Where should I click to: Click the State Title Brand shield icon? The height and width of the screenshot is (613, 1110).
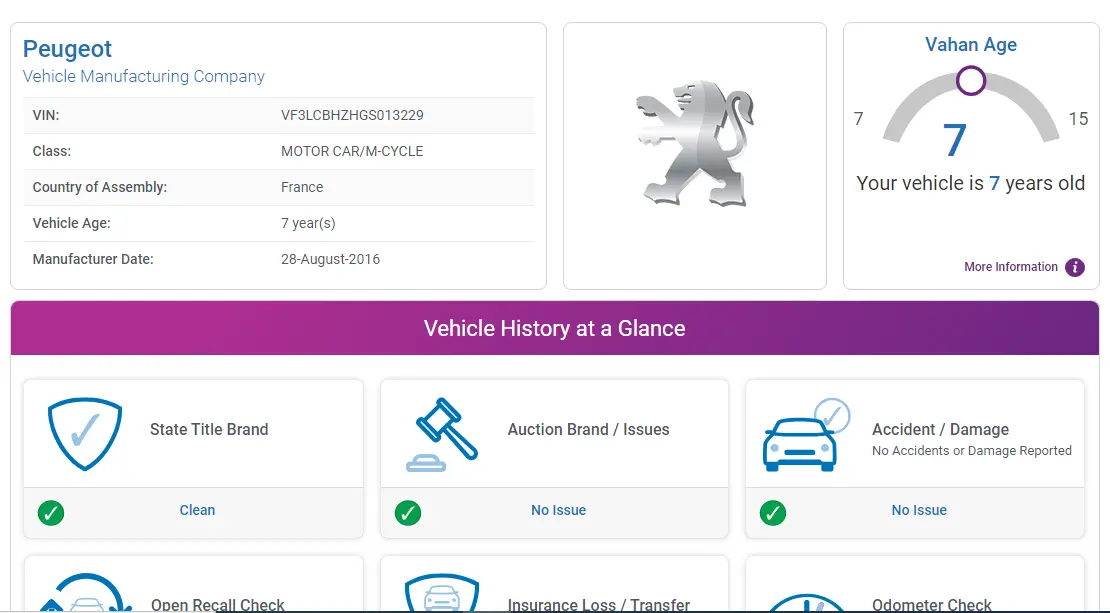point(84,434)
